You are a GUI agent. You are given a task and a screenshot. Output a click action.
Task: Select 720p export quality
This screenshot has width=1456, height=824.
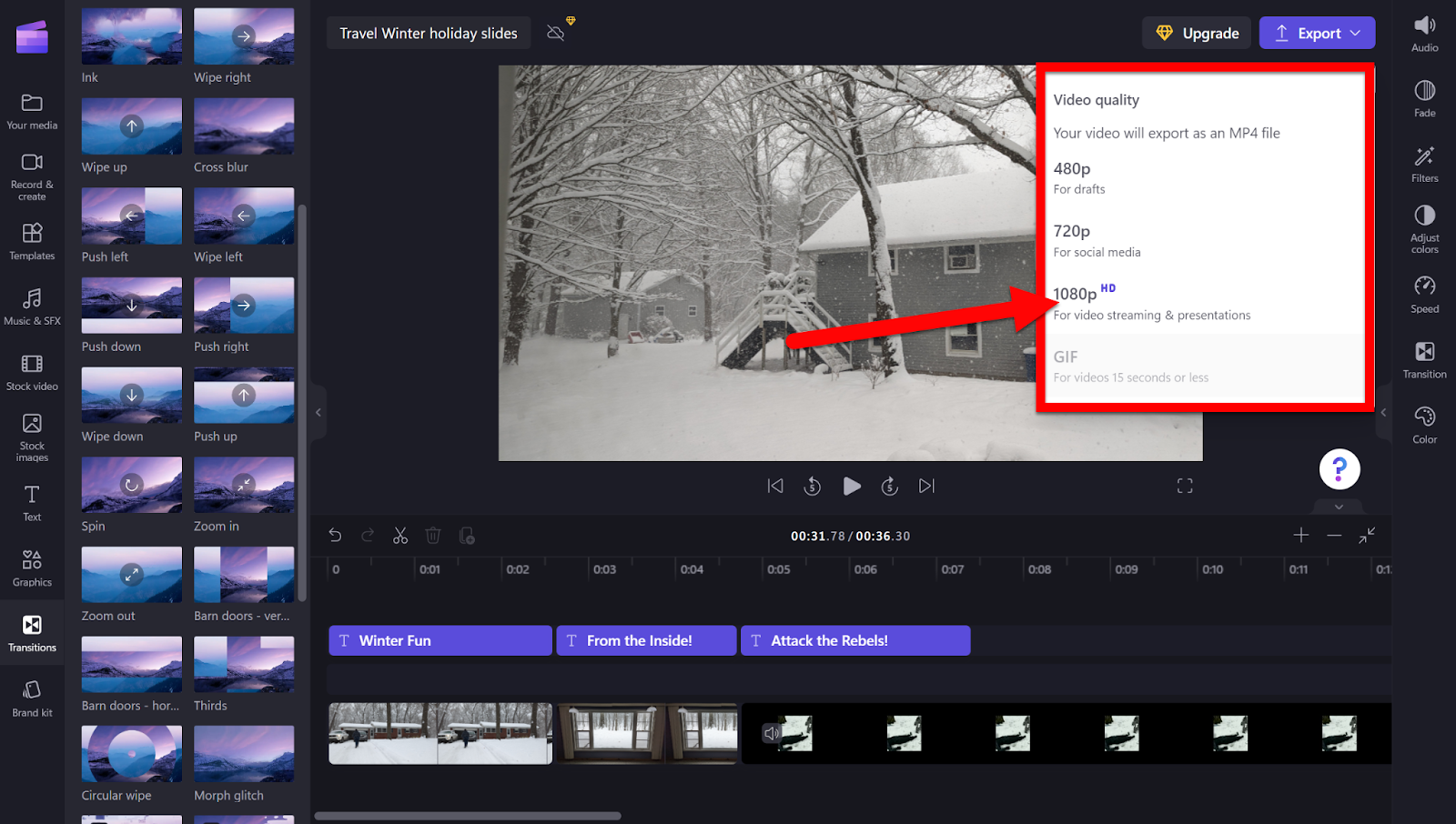[1205, 241]
